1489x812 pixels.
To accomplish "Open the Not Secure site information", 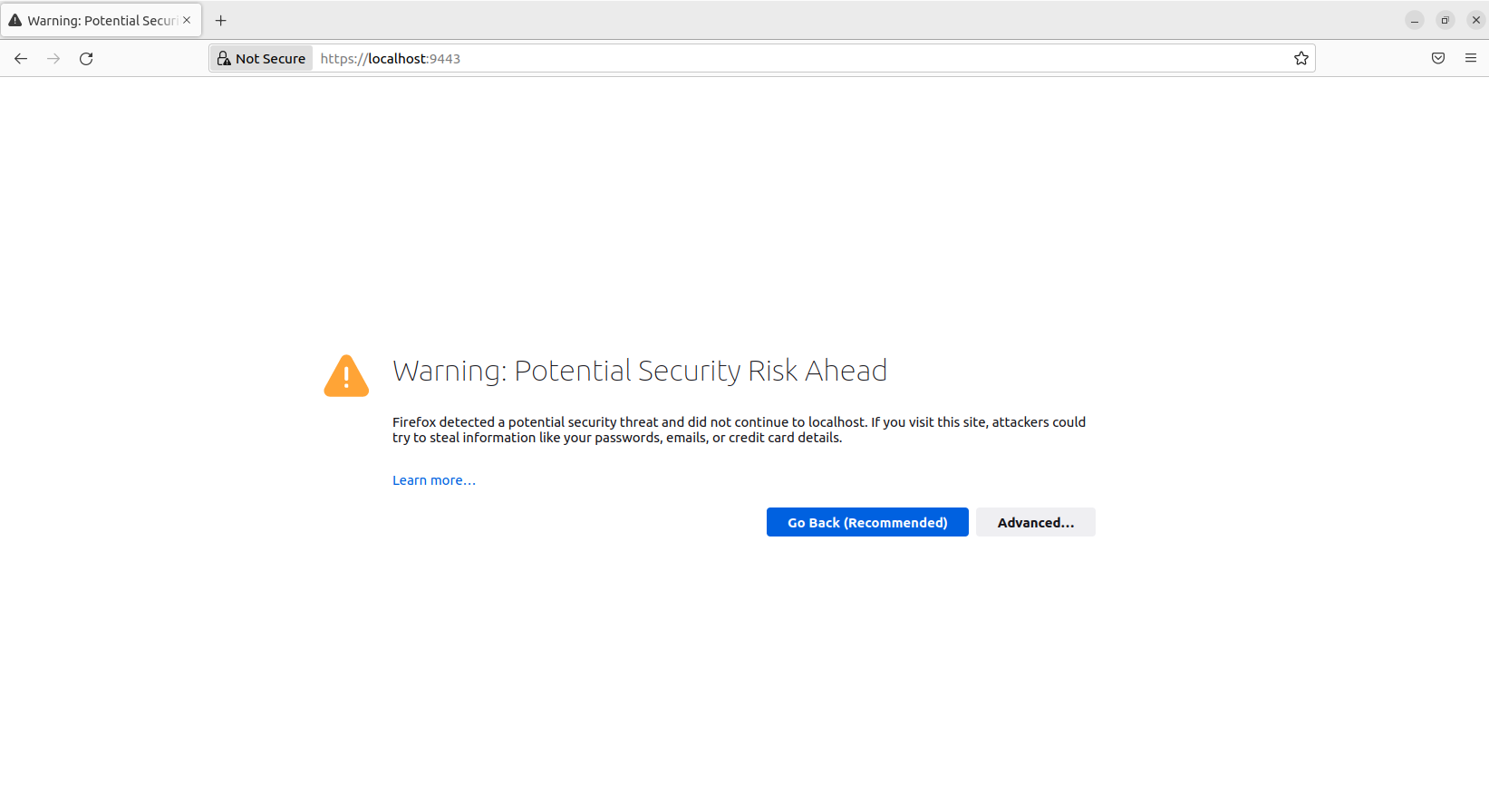I will (262, 58).
